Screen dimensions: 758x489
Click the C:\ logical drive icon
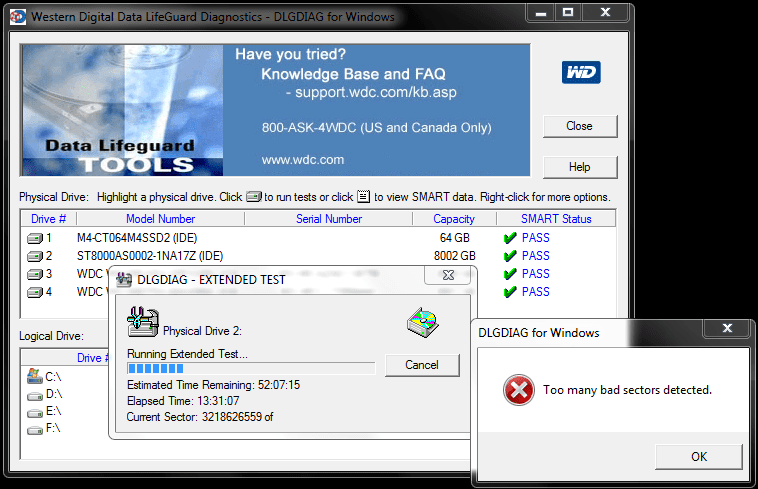(x=35, y=376)
